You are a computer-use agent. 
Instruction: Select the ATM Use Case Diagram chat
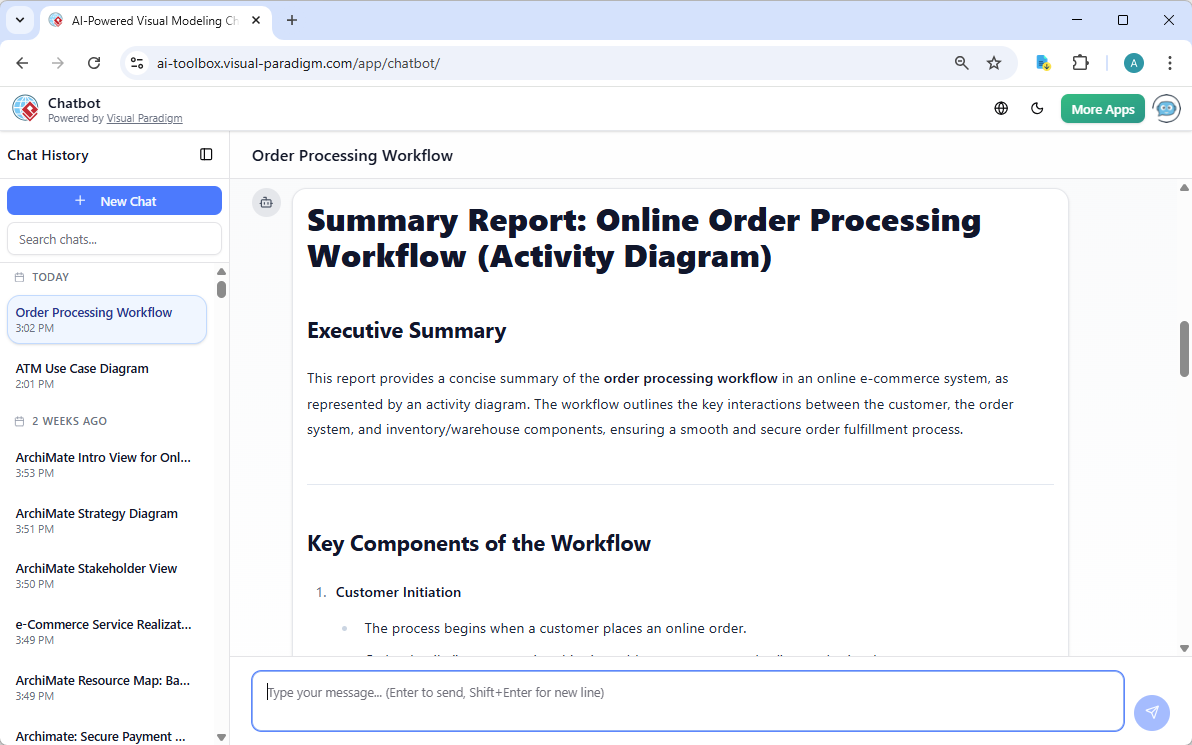[x=81, y=375]
